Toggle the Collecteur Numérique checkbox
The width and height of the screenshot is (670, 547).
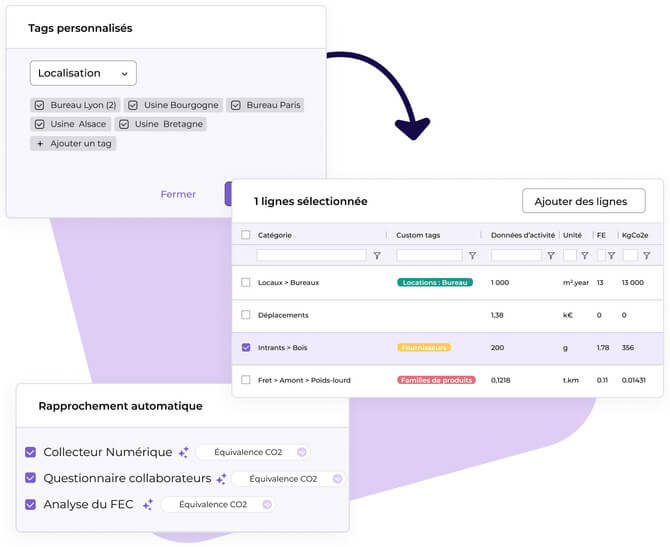click(30, 453)
